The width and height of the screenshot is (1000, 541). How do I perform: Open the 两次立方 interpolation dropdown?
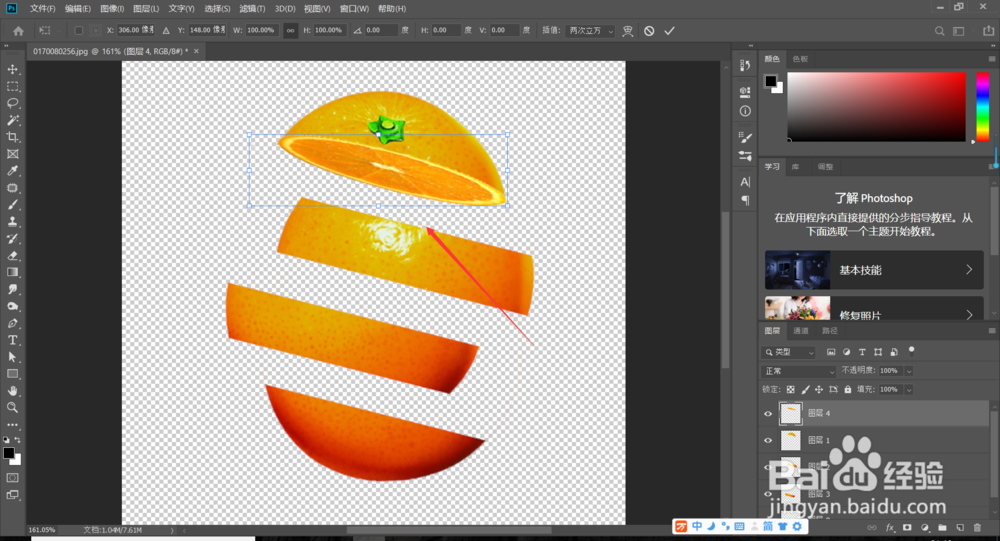[590, 31]
